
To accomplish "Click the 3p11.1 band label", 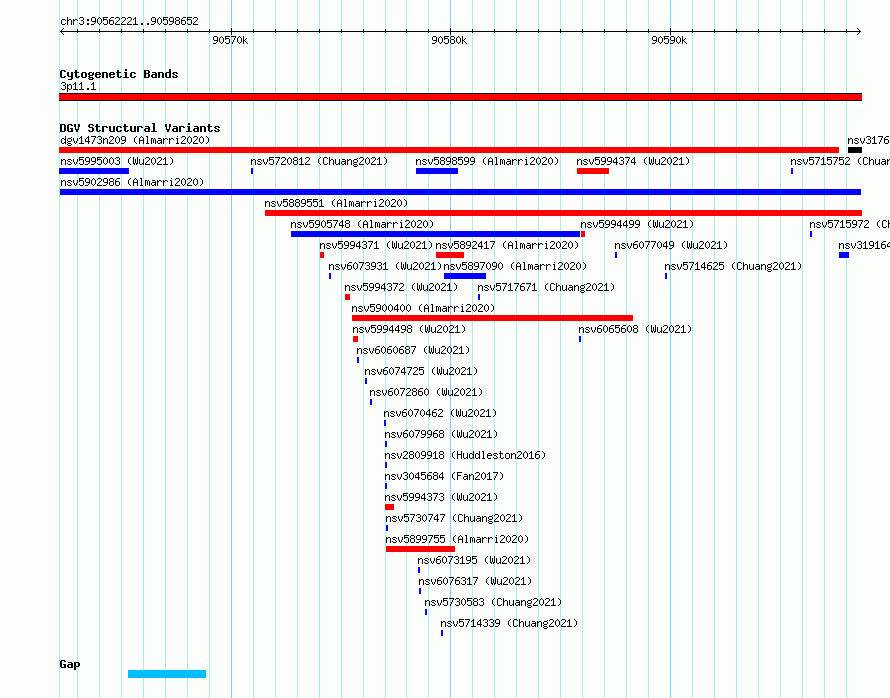I will point(78,86).
